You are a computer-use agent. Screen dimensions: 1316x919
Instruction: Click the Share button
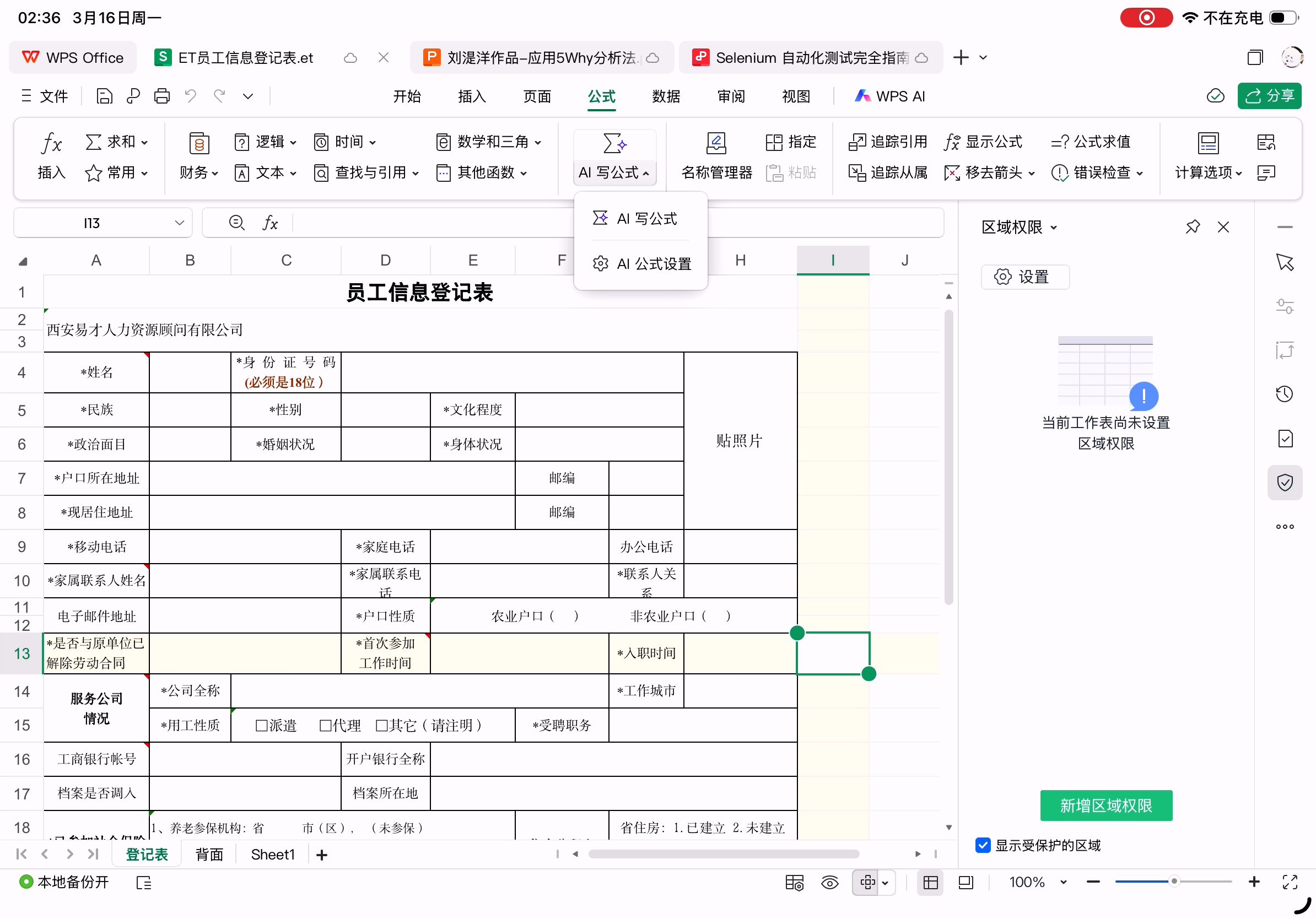(x=1269, y=96)
